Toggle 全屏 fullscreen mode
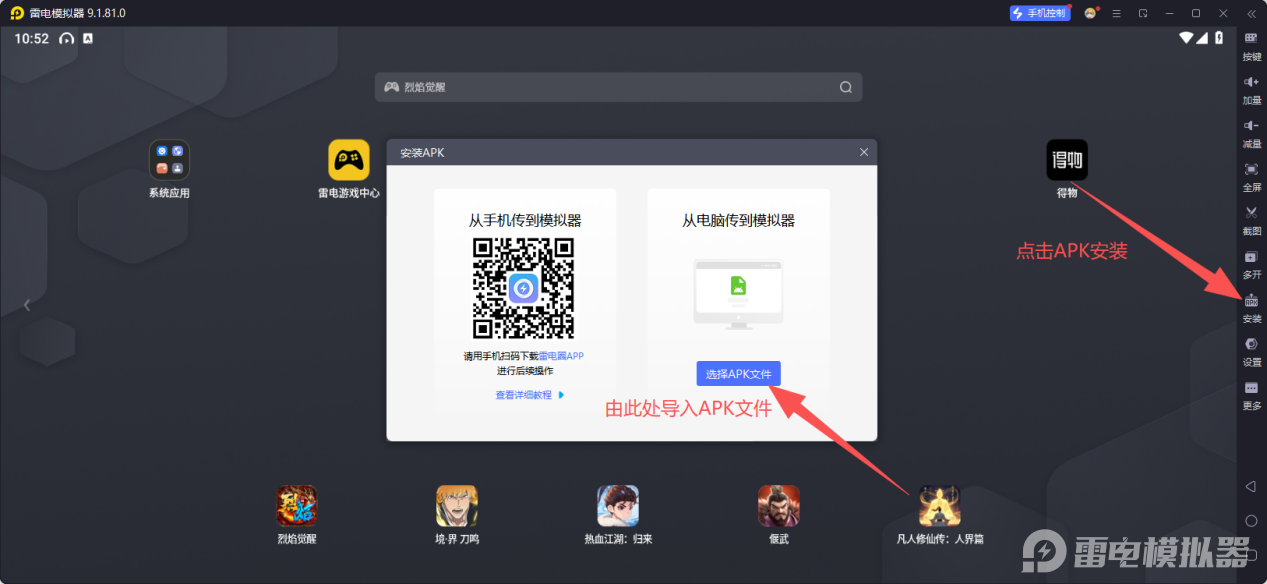The height and width of the screenshot is (584, 1267). coord(1251,177)
